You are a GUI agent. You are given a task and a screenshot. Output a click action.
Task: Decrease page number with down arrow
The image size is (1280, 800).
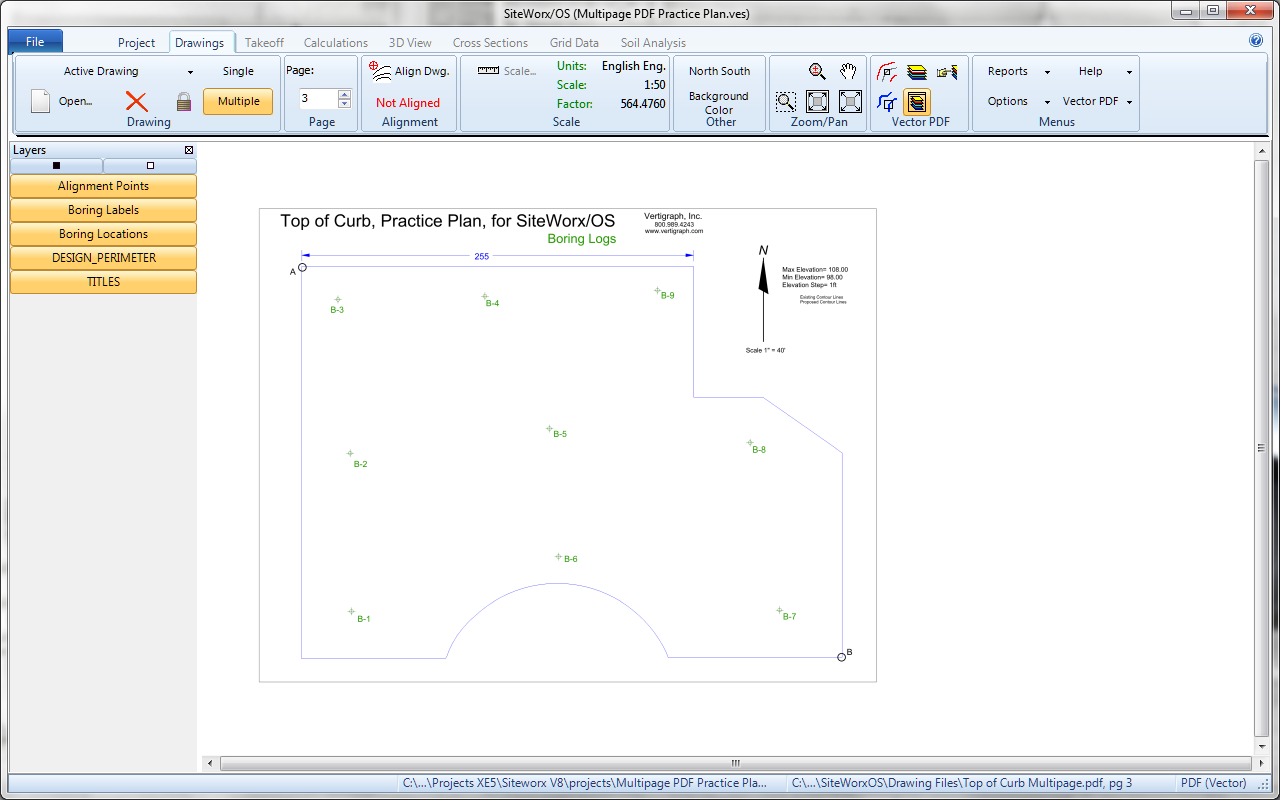(x=344, y=103)
